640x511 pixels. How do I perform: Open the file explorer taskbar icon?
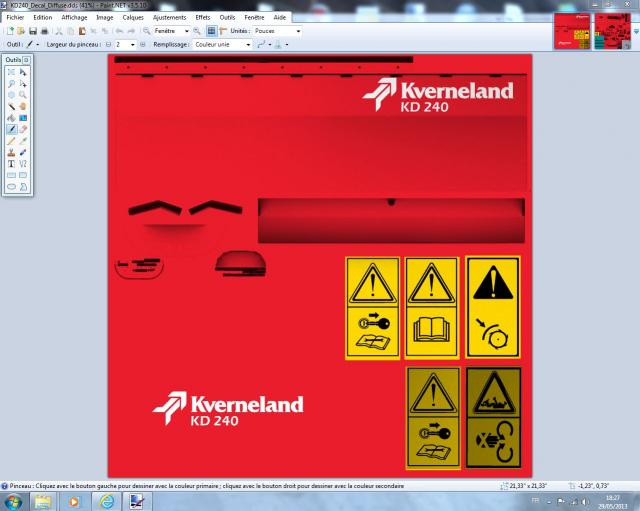[43, 501]
